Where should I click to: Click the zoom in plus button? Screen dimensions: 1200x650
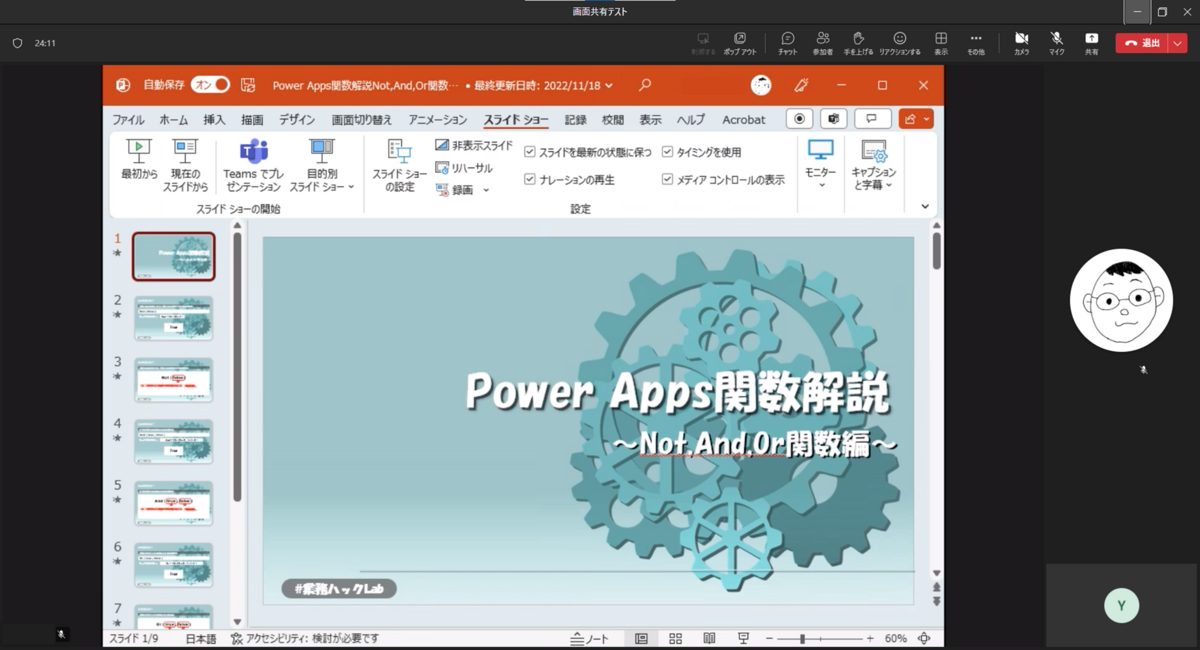pyautogui.click(x=870, y=638)
